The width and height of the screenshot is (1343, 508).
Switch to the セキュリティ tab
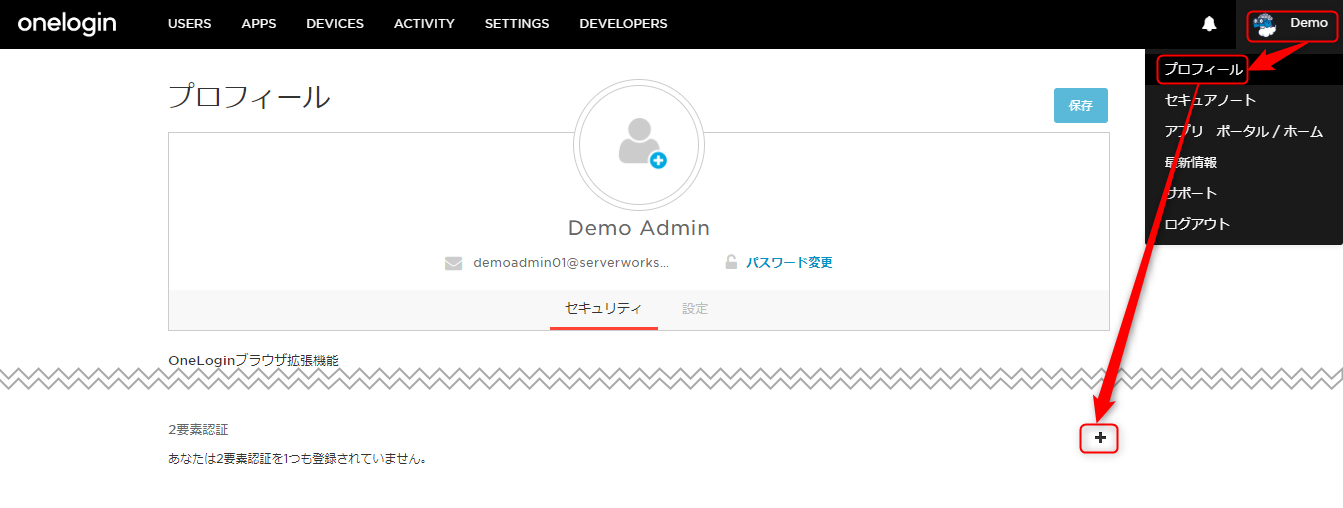603,309
